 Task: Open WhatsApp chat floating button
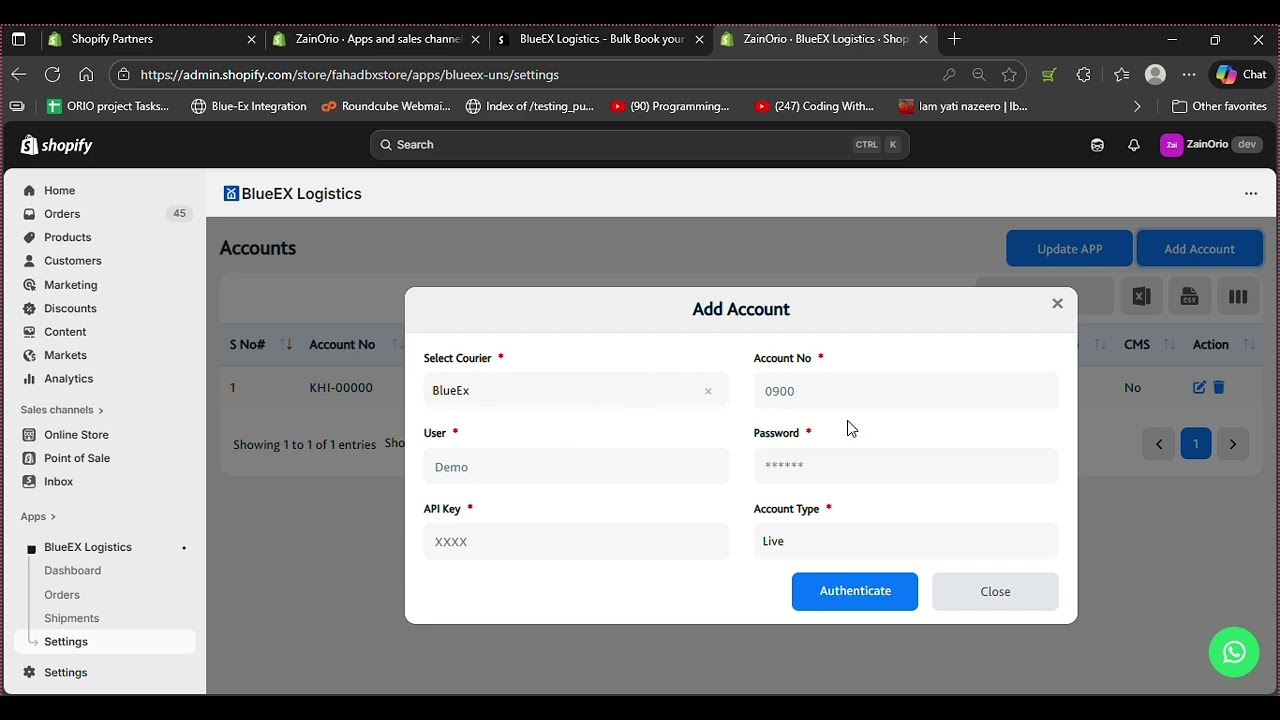coord(1234,652)
